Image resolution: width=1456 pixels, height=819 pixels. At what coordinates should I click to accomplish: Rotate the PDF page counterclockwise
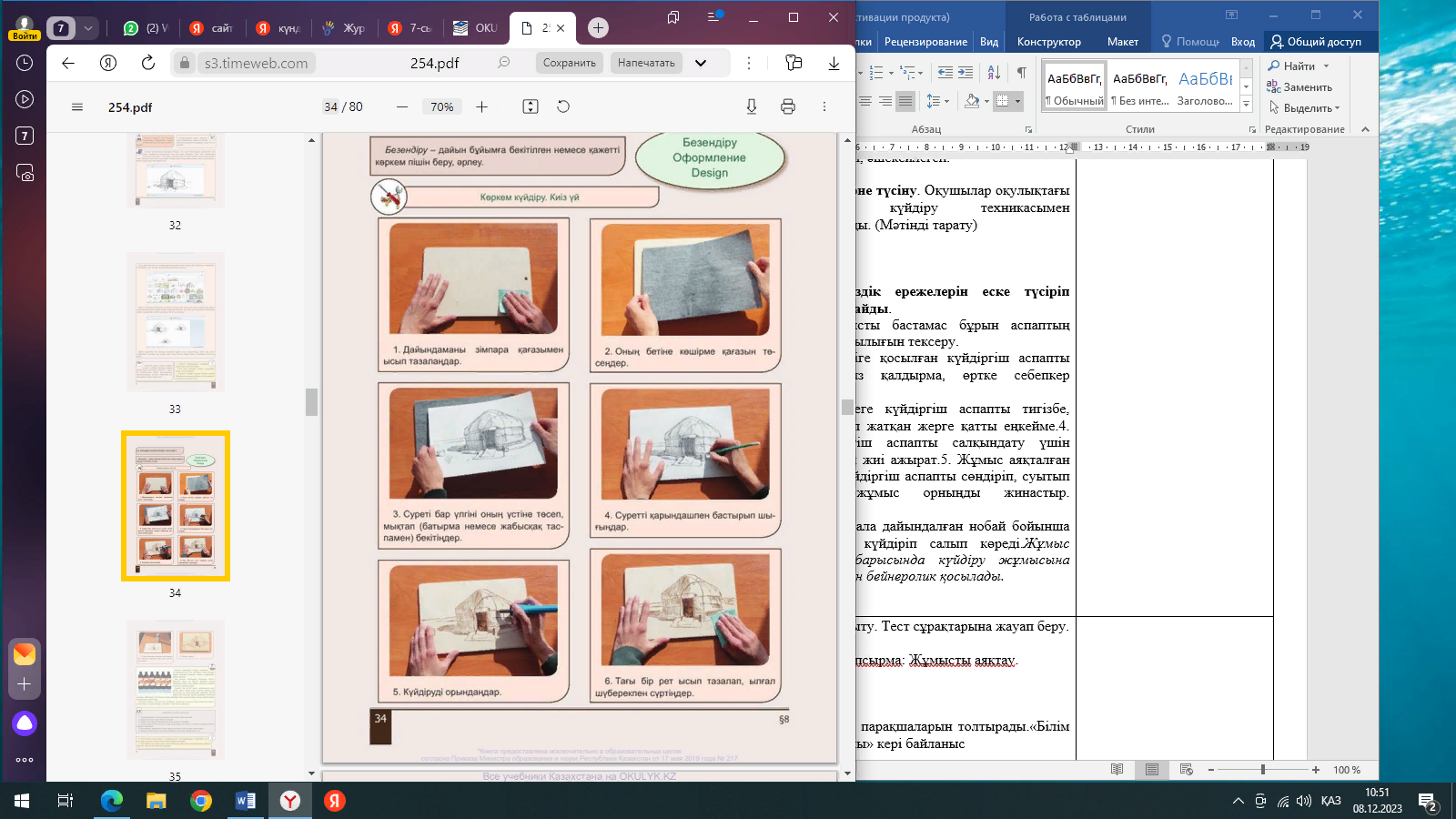(563, 107)
